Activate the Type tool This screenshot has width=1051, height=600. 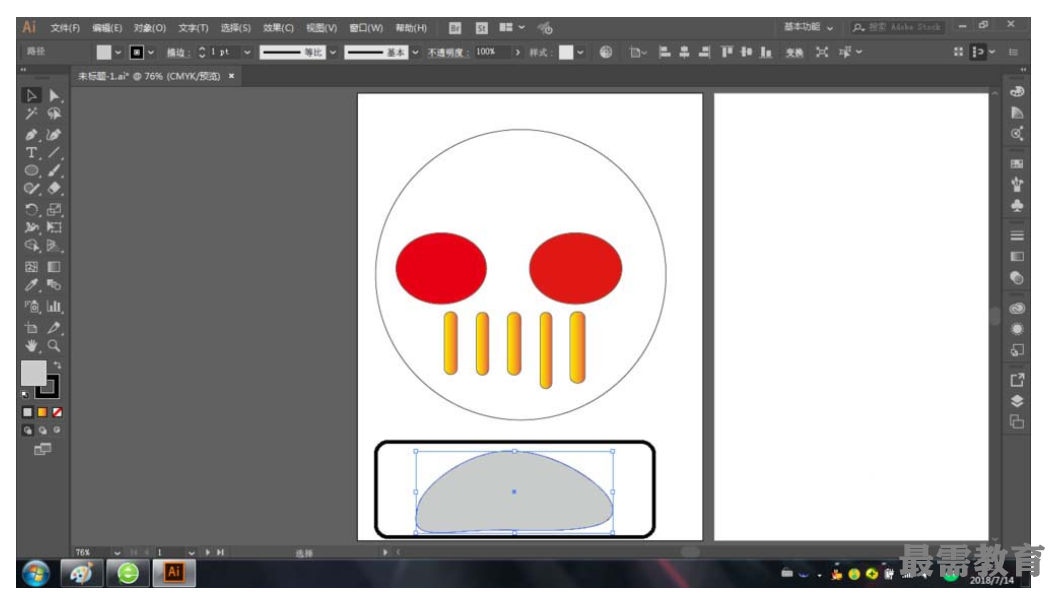coord(31,153)
